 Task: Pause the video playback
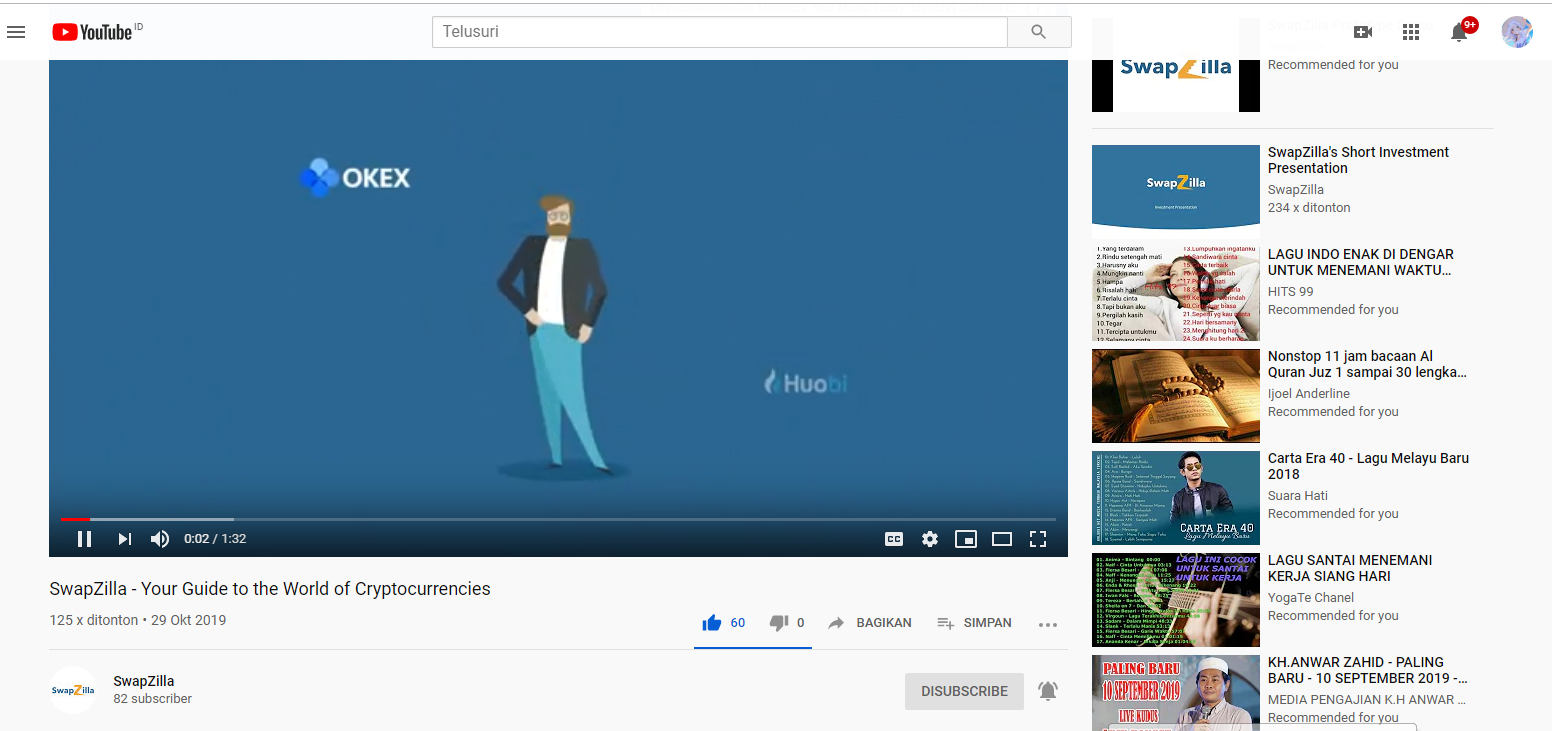(x=85, y=539)
